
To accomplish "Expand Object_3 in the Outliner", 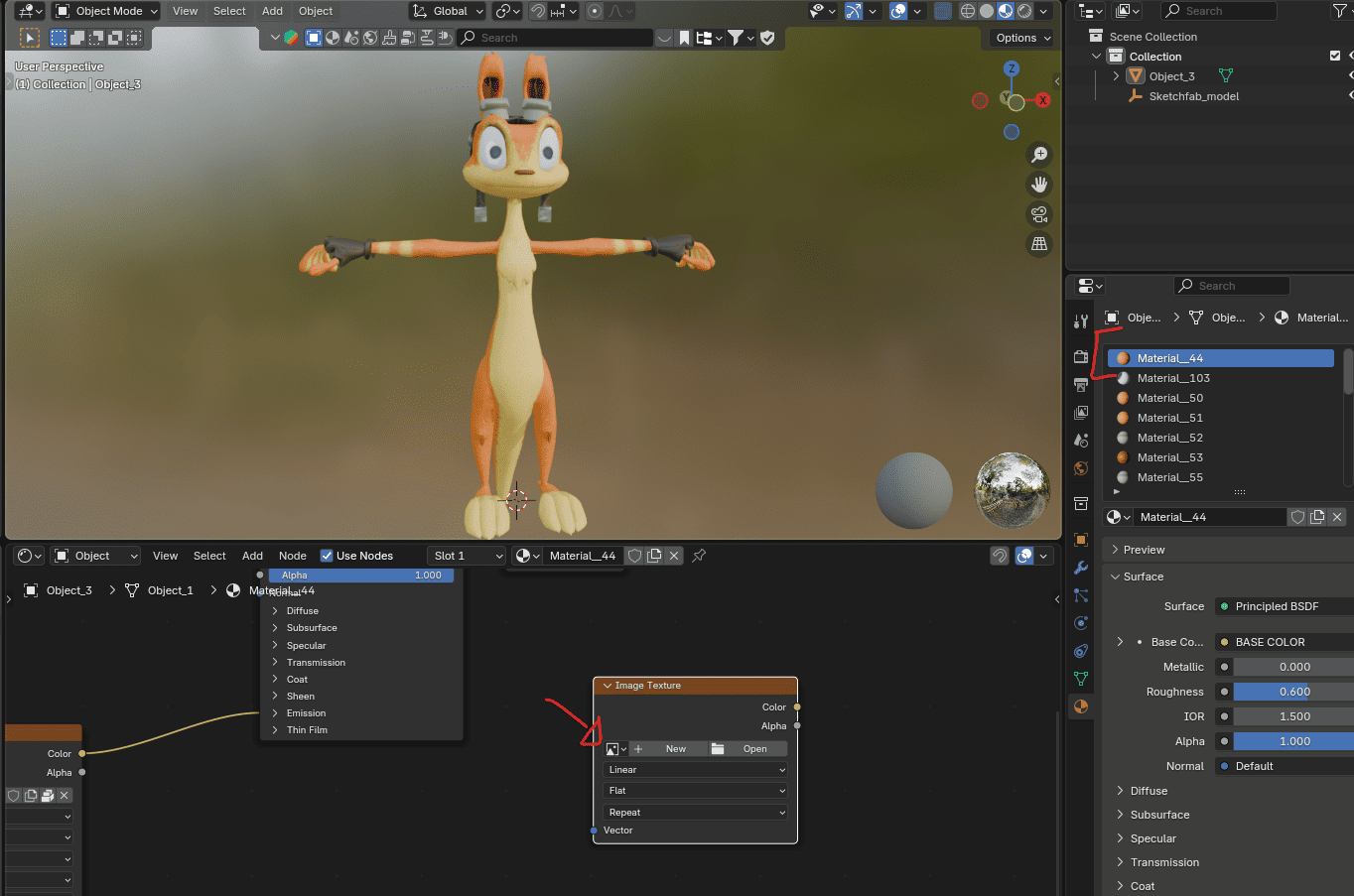I will coord(1116,76).
